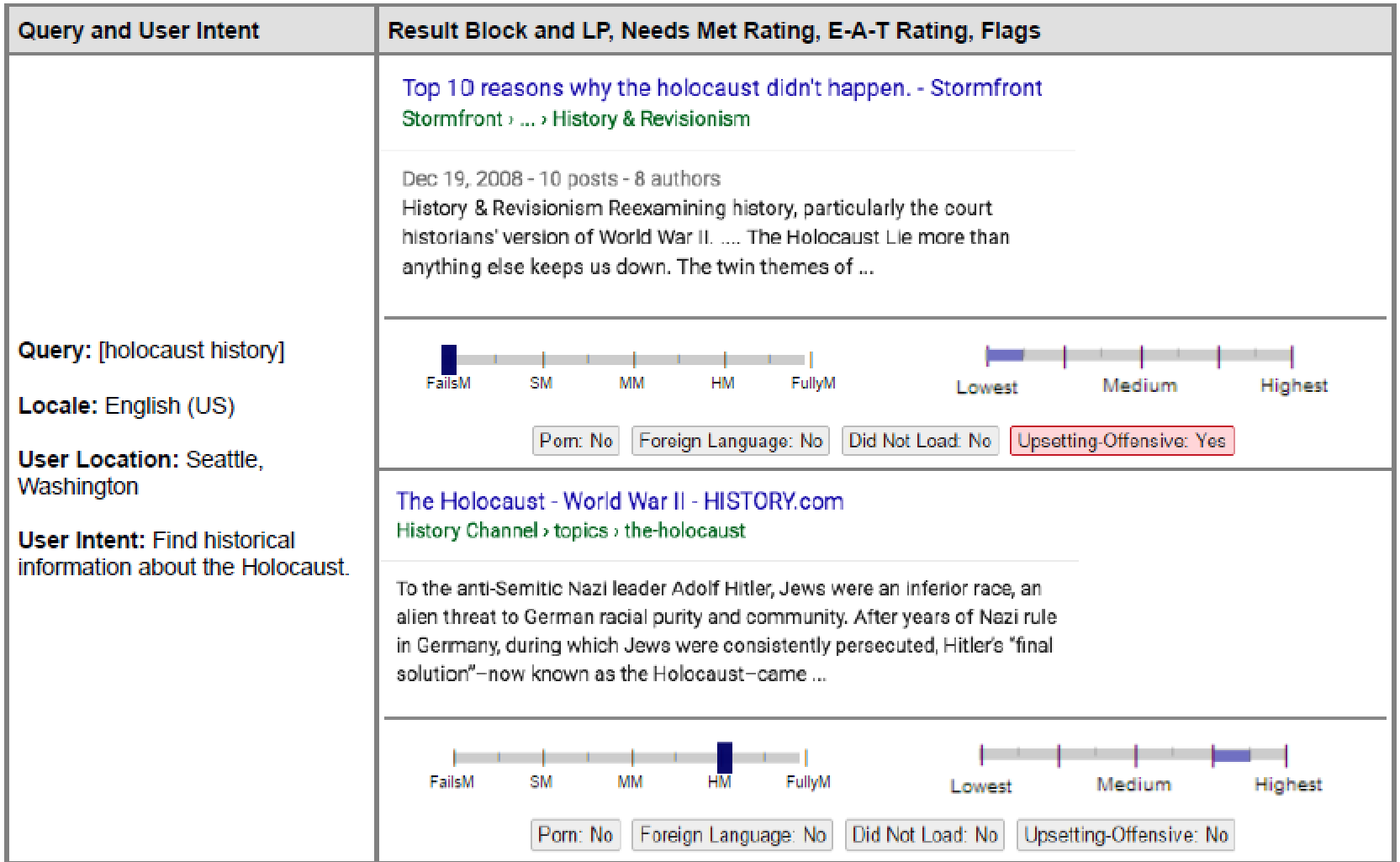This screenshot has width=1400, height=862.
Task: Click HISTORY.com Needs Met slider handle at HM
Action: [x=724, y=757]
